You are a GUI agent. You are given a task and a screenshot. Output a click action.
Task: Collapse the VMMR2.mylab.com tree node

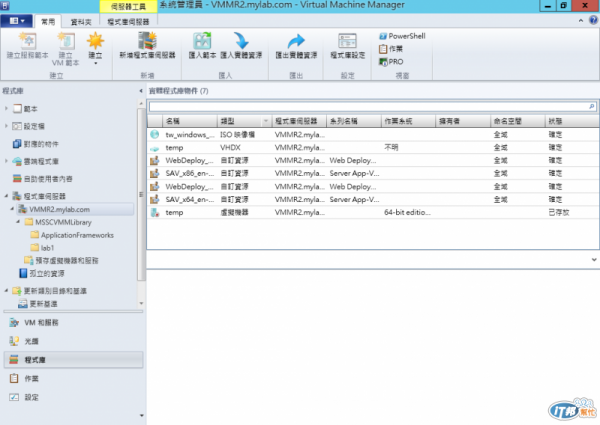(12, 209)
